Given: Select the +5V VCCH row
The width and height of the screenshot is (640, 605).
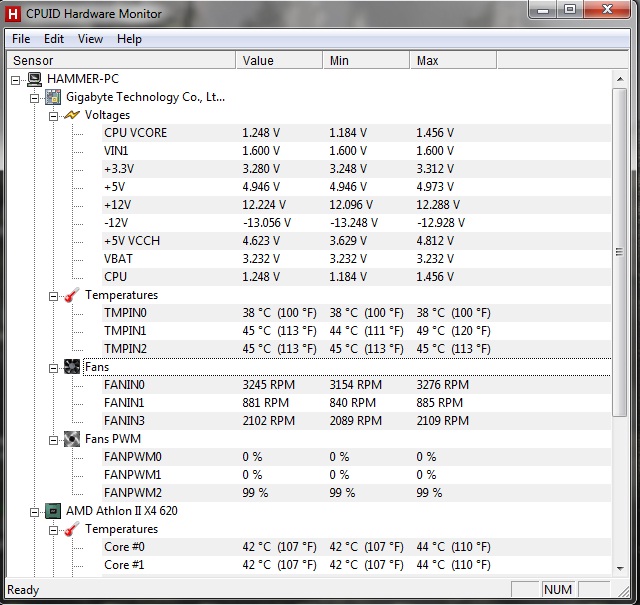Looking at the screenshot, I should coord(356,241).
